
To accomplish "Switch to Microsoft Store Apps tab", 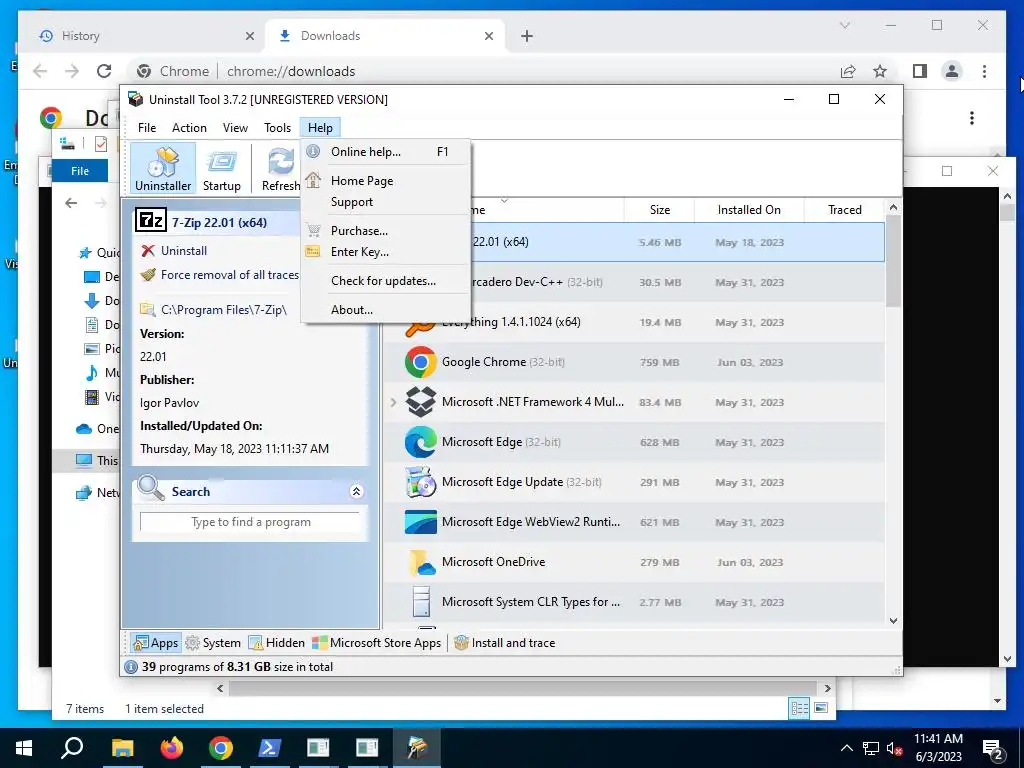I will 377,643.
